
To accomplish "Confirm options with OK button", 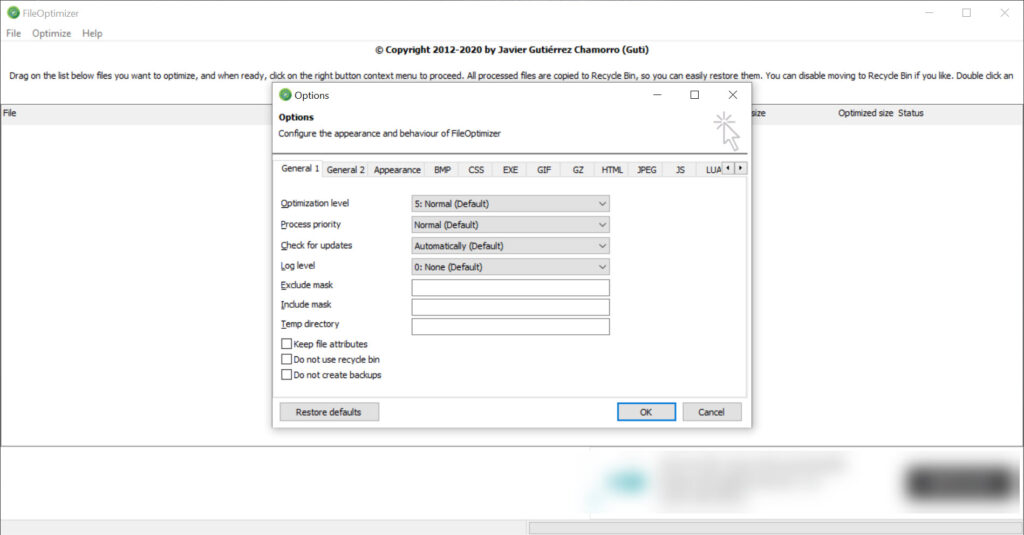I will click(x=646, y=412).
